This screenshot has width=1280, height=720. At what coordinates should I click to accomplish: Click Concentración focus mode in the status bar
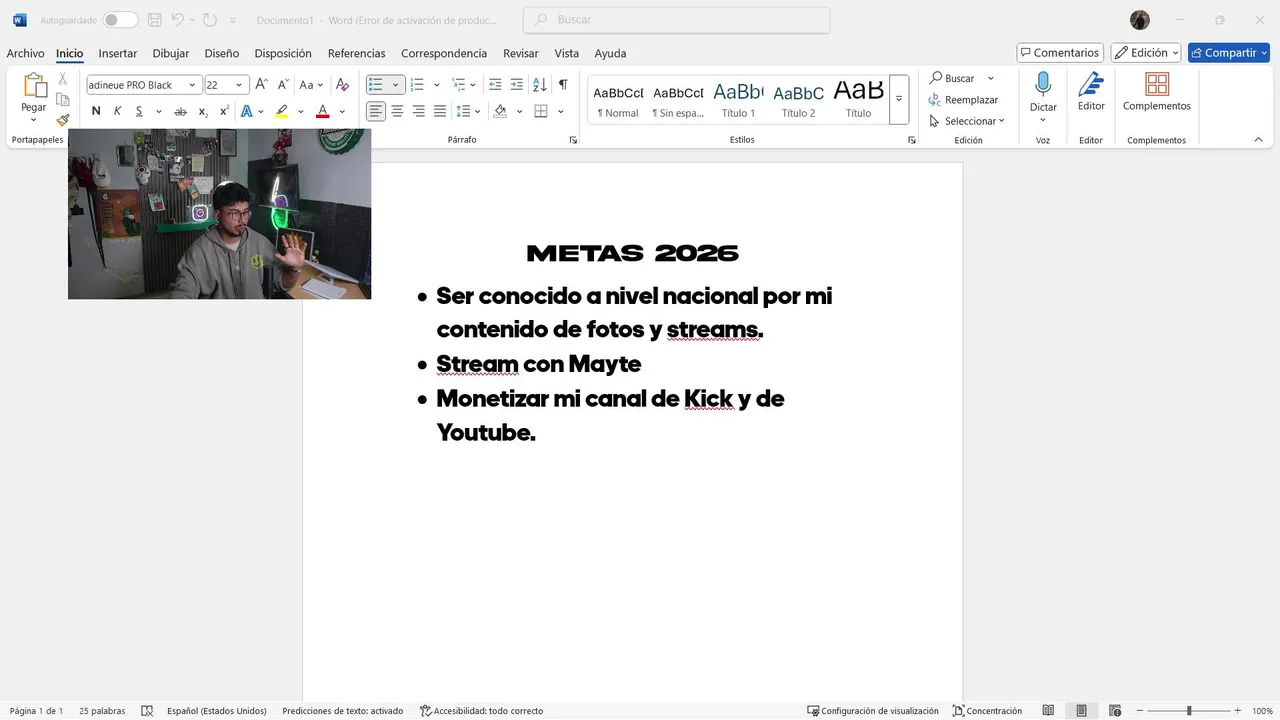[x=987, y=711]
